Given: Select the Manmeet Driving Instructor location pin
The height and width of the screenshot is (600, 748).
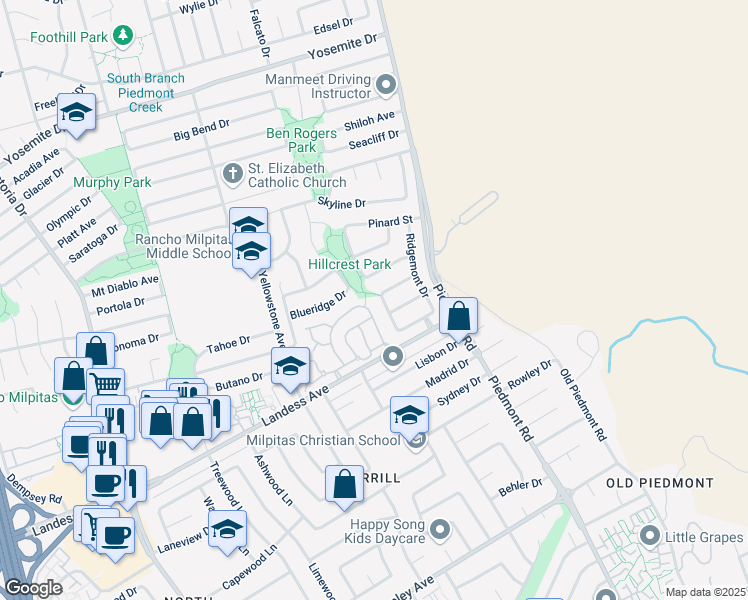Looking at the screenshot, I should [x=386, y=85].
